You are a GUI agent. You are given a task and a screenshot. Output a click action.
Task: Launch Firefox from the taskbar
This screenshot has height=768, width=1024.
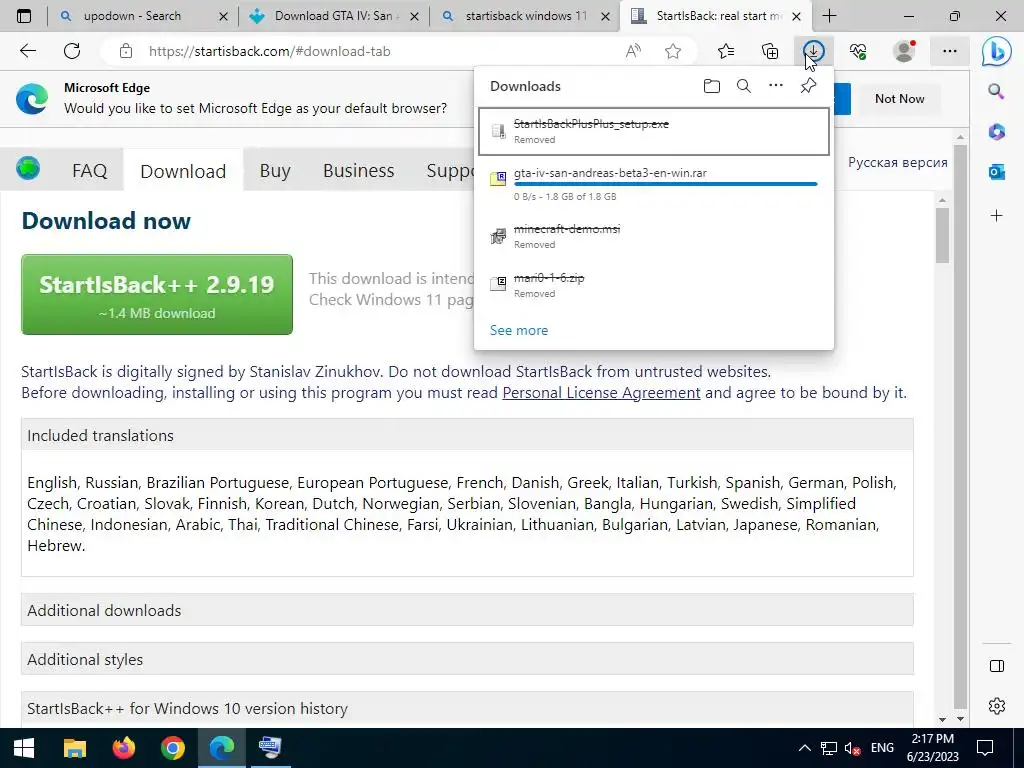click(123, 748)
